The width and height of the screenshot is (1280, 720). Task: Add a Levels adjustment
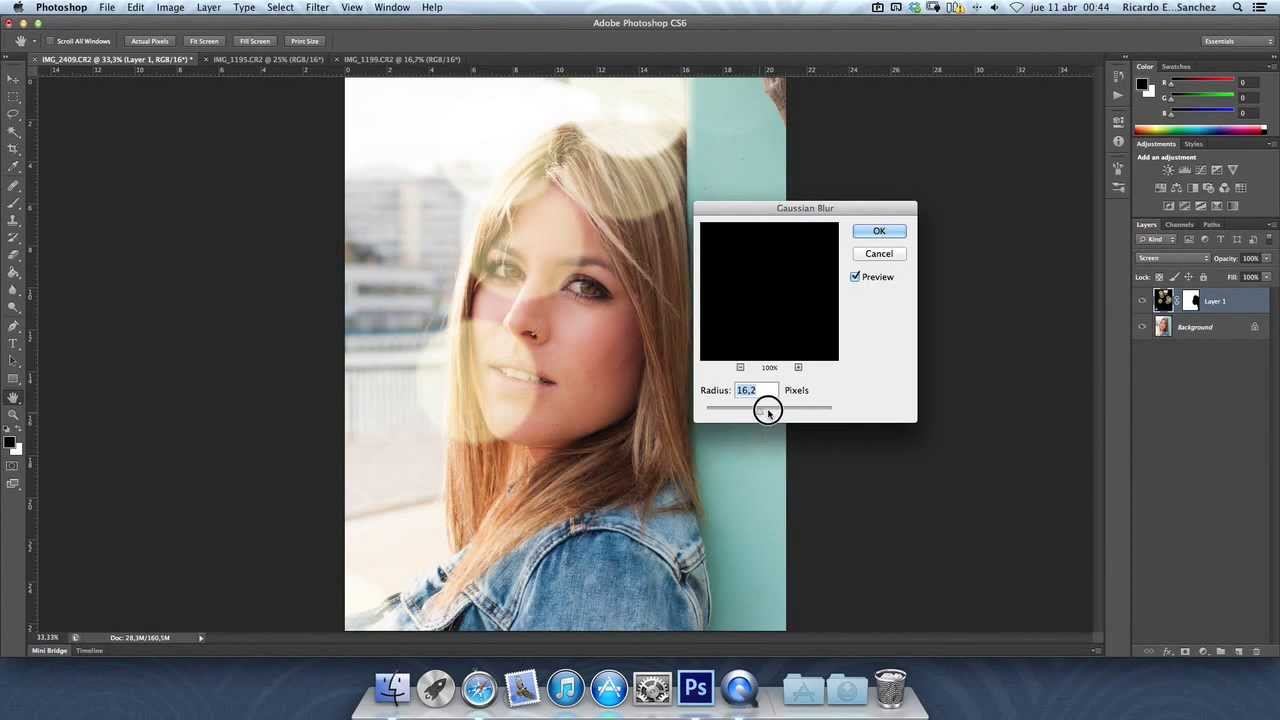(x=1185, y=170)
